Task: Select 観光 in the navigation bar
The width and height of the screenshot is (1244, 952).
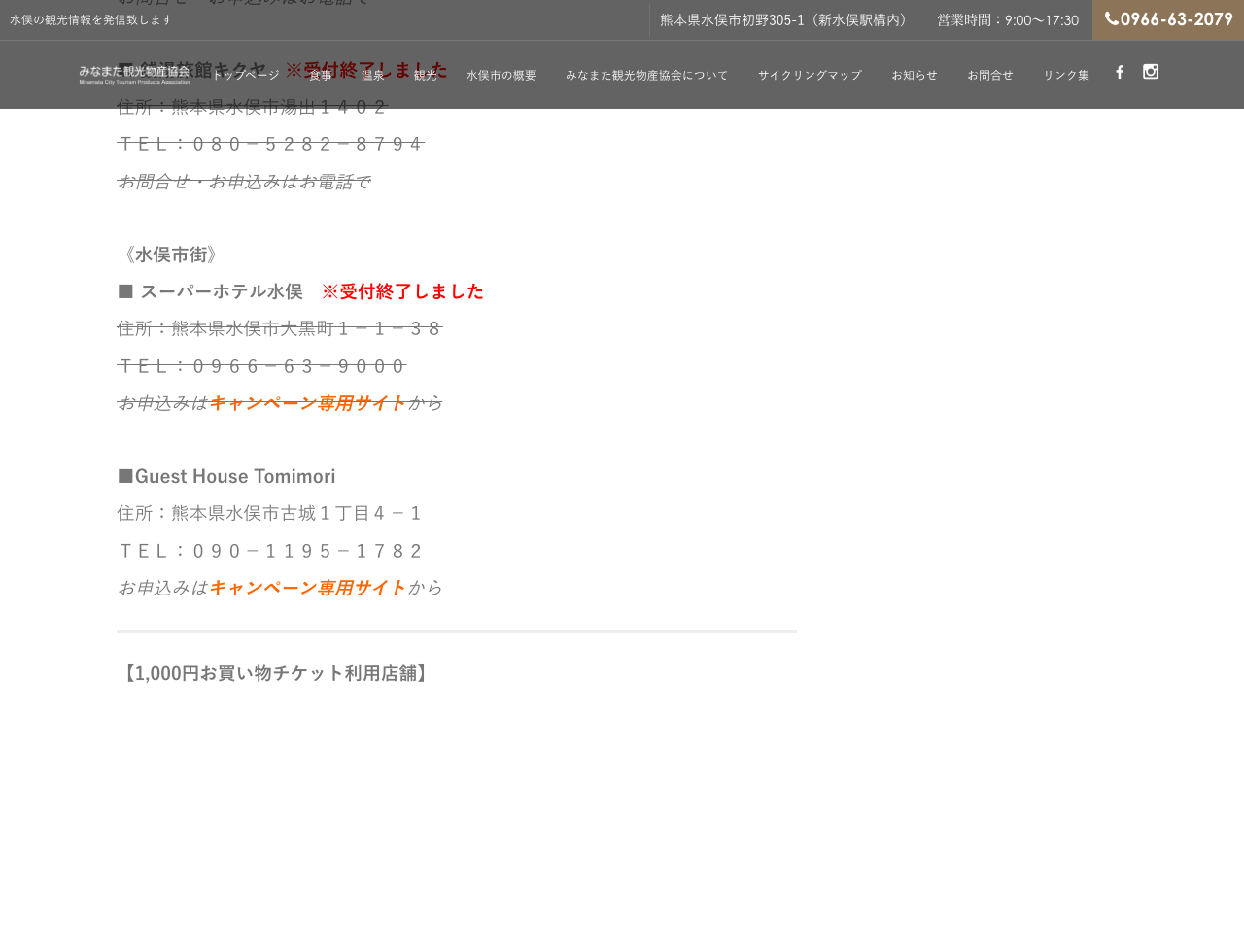Action: point(426,75)
